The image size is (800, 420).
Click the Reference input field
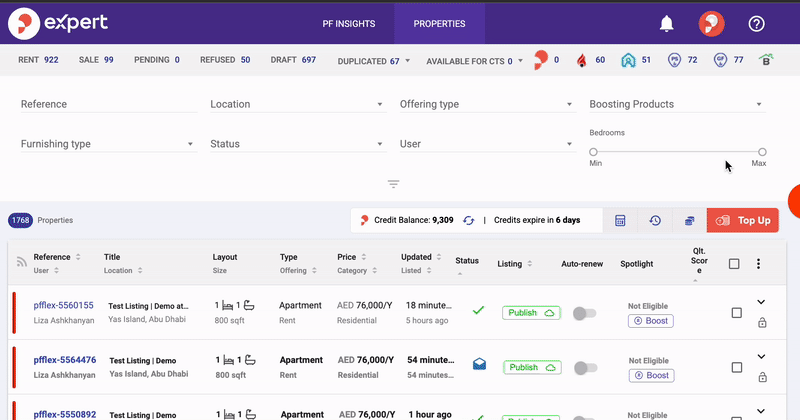point(109,104)
